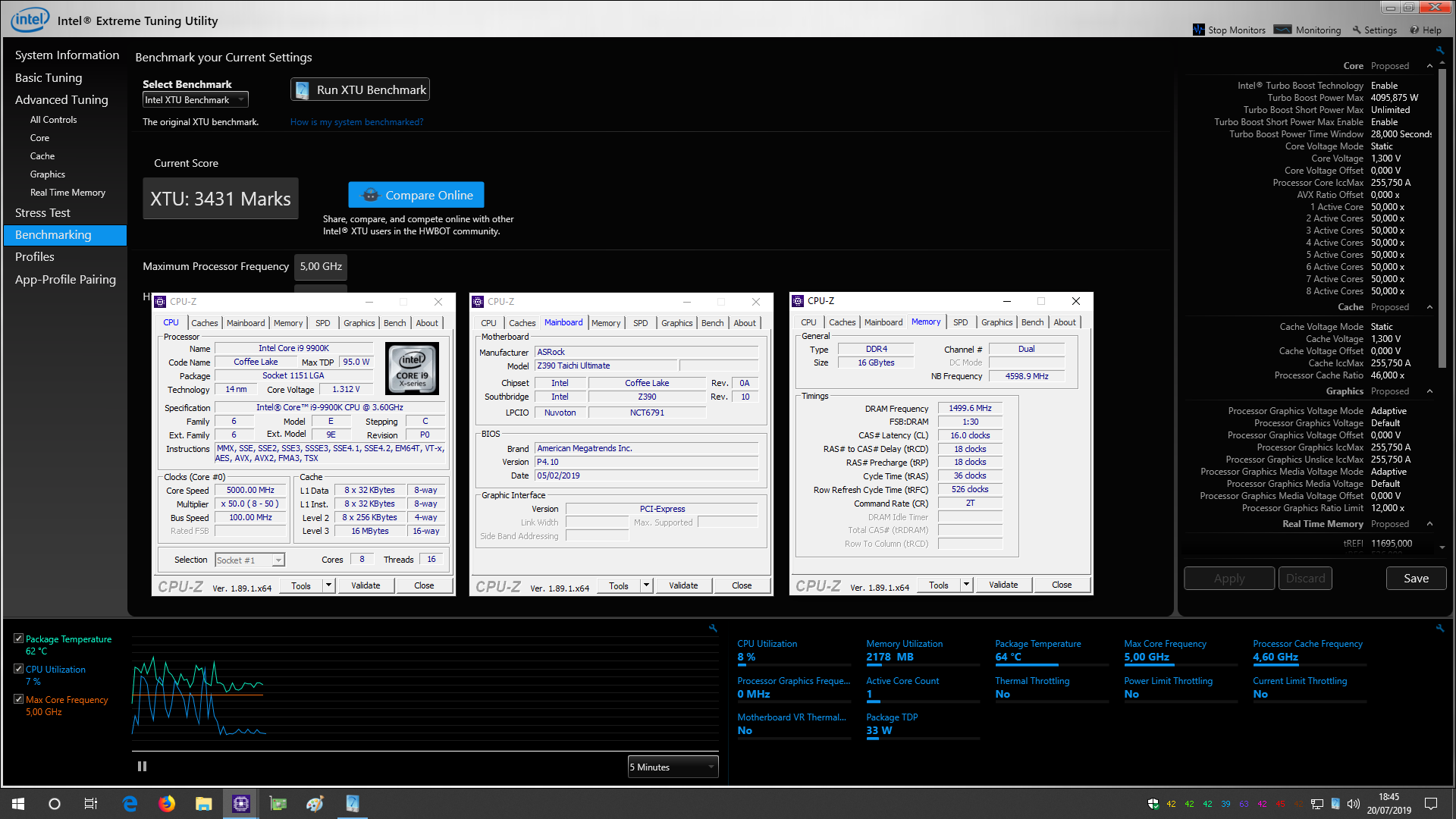Open Settings wrench icon in header
Screen dimensions: 1456x819
[1357, 30]
